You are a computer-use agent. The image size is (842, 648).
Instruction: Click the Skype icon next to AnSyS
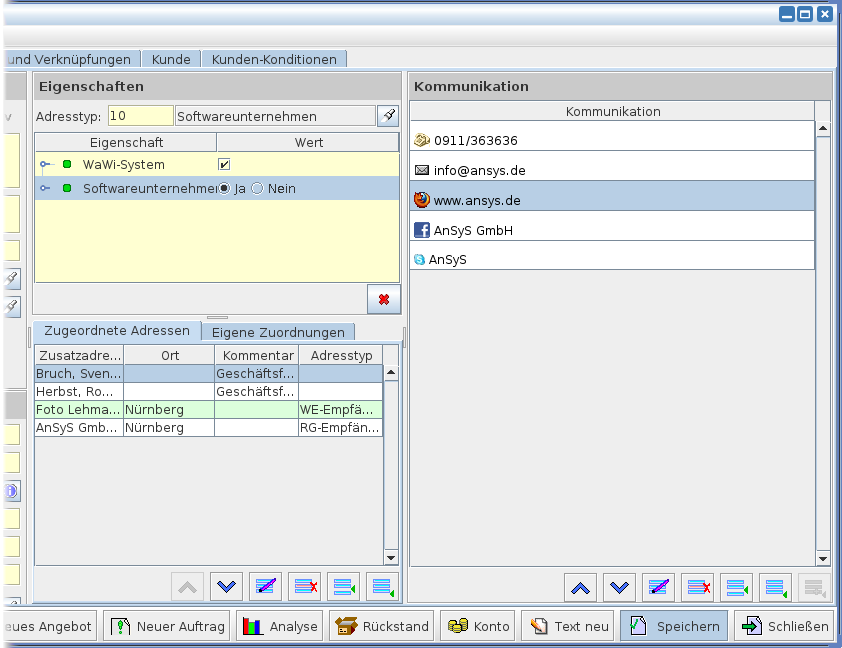(x=420, y=259)
